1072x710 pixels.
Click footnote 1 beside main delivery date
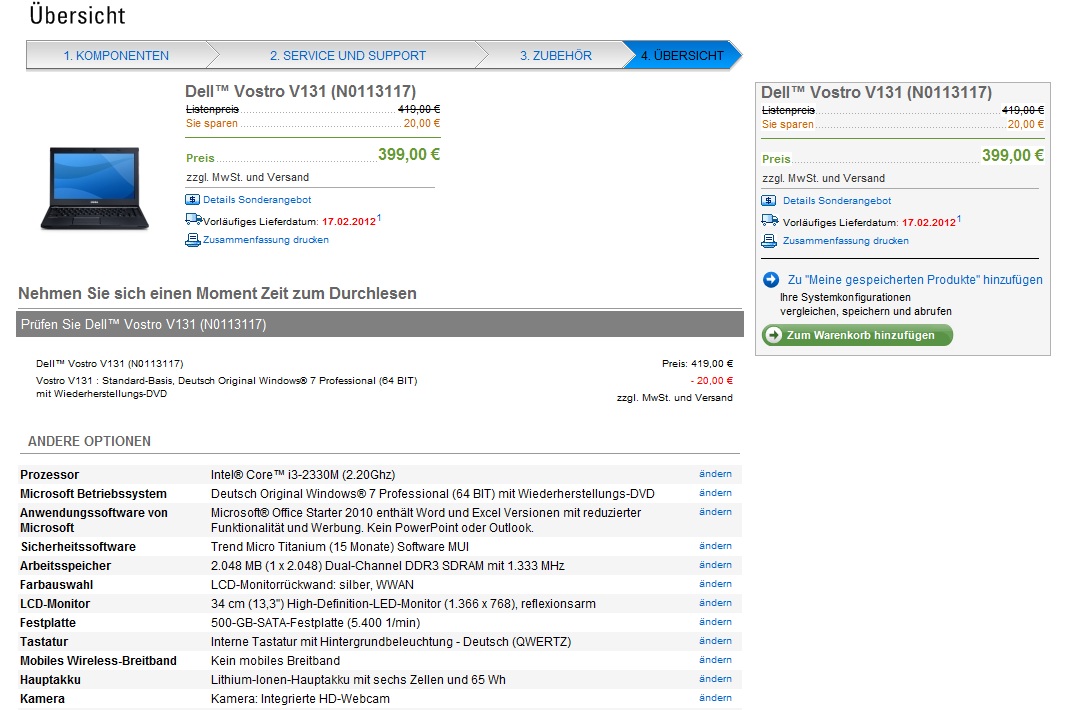379,218
